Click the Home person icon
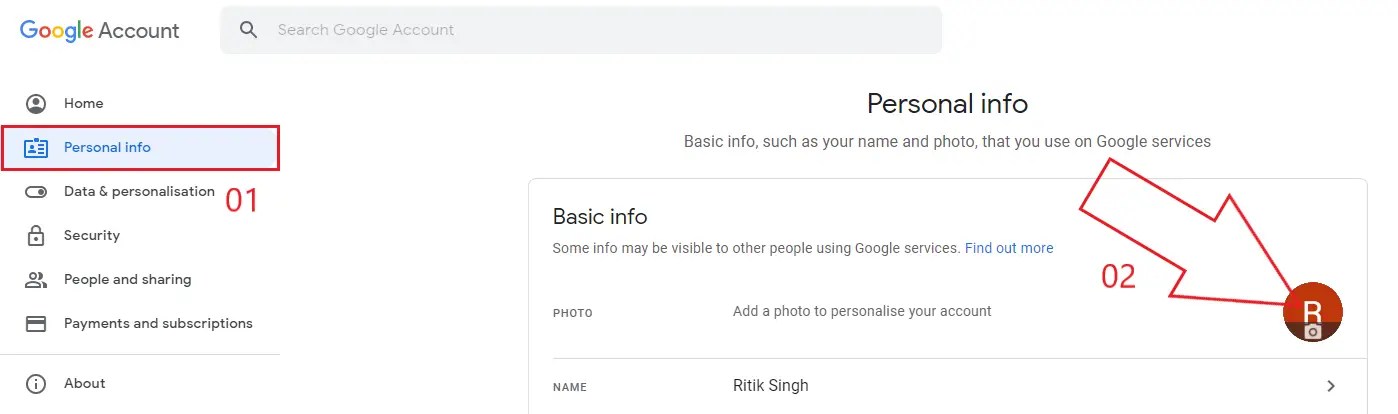 point(36,104)
